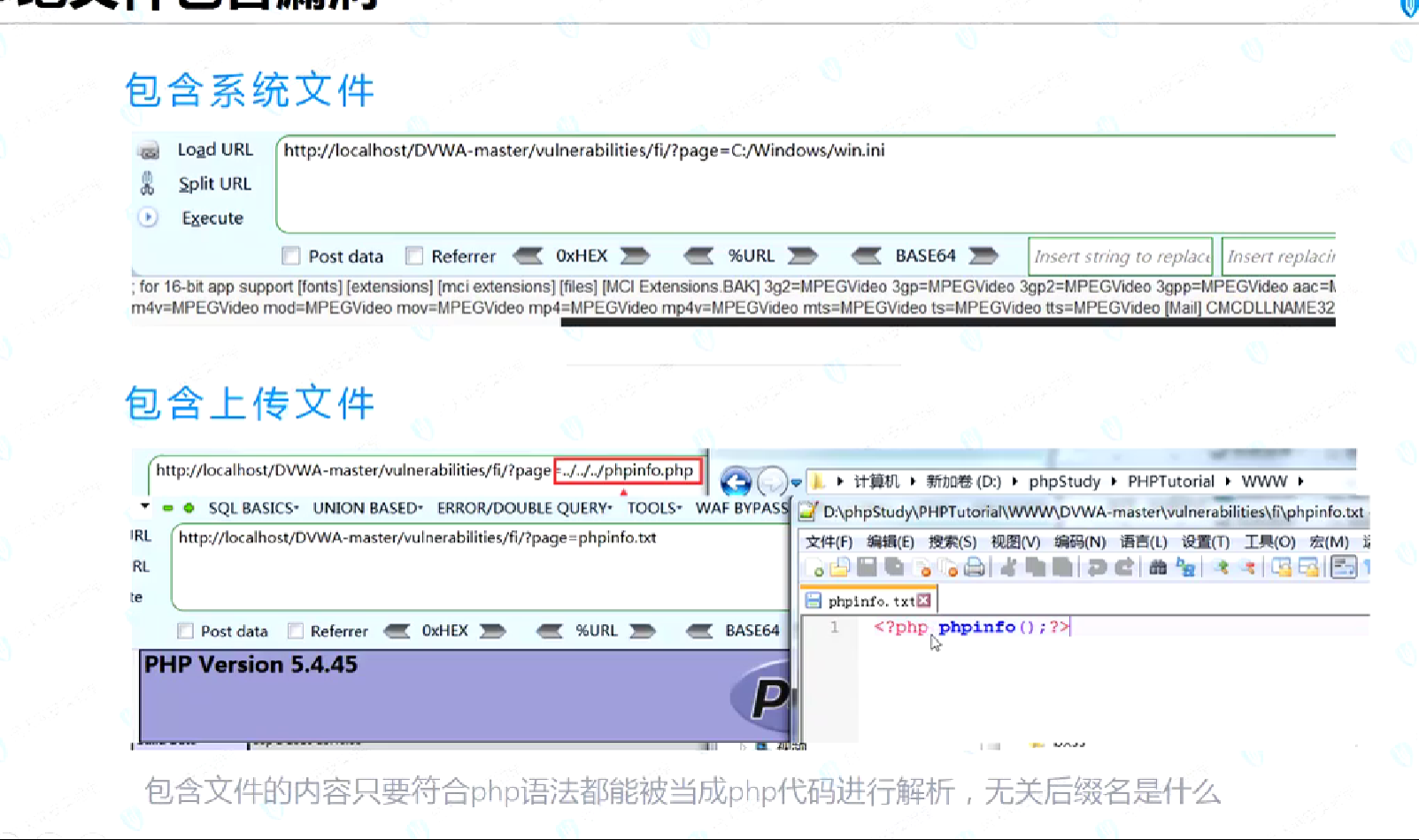1419x840 pixels.
Task: Click the %URL decode left arrow in upper HackBar
Action: 698,256
